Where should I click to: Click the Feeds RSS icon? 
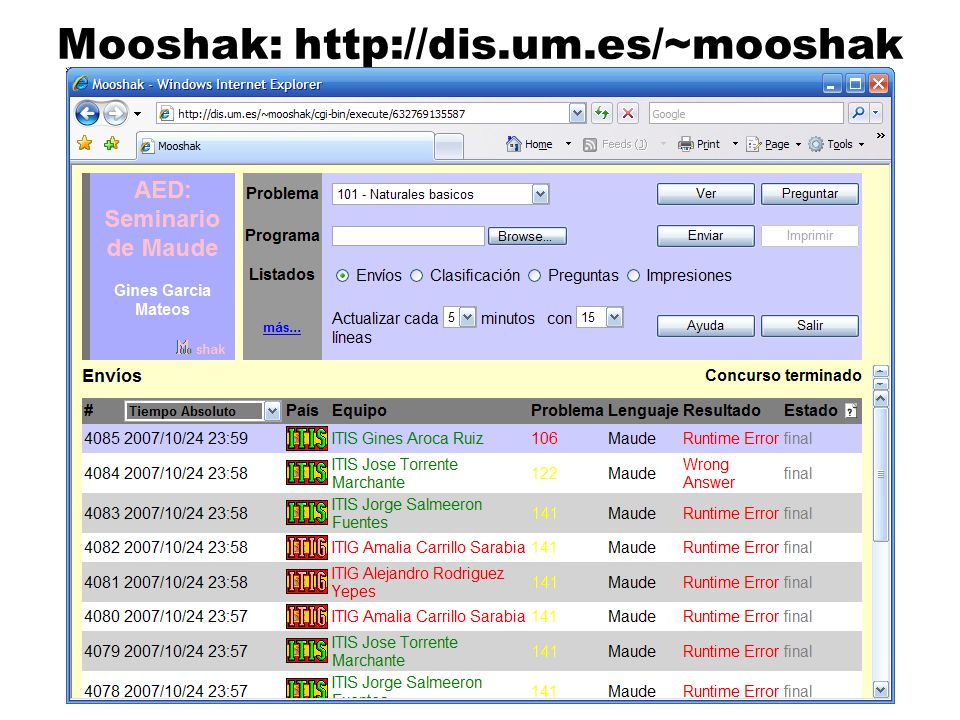point(590,144)
